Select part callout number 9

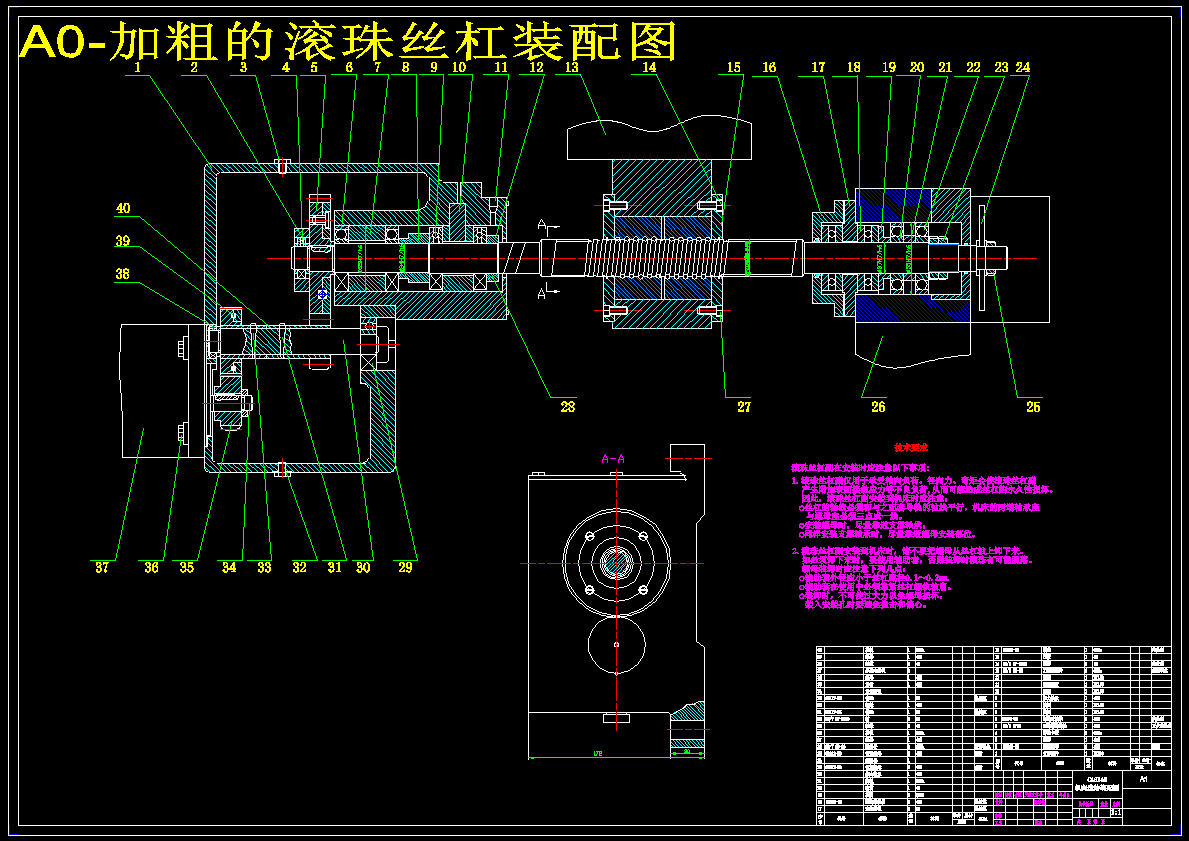click(x=434, y=67)
